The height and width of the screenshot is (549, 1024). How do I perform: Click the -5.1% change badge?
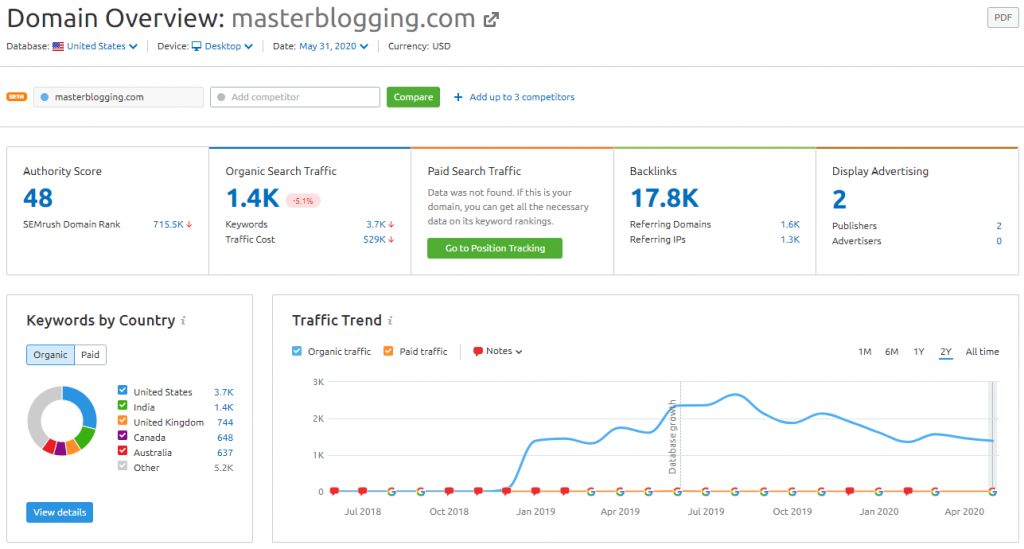click(x=303, y=201)
